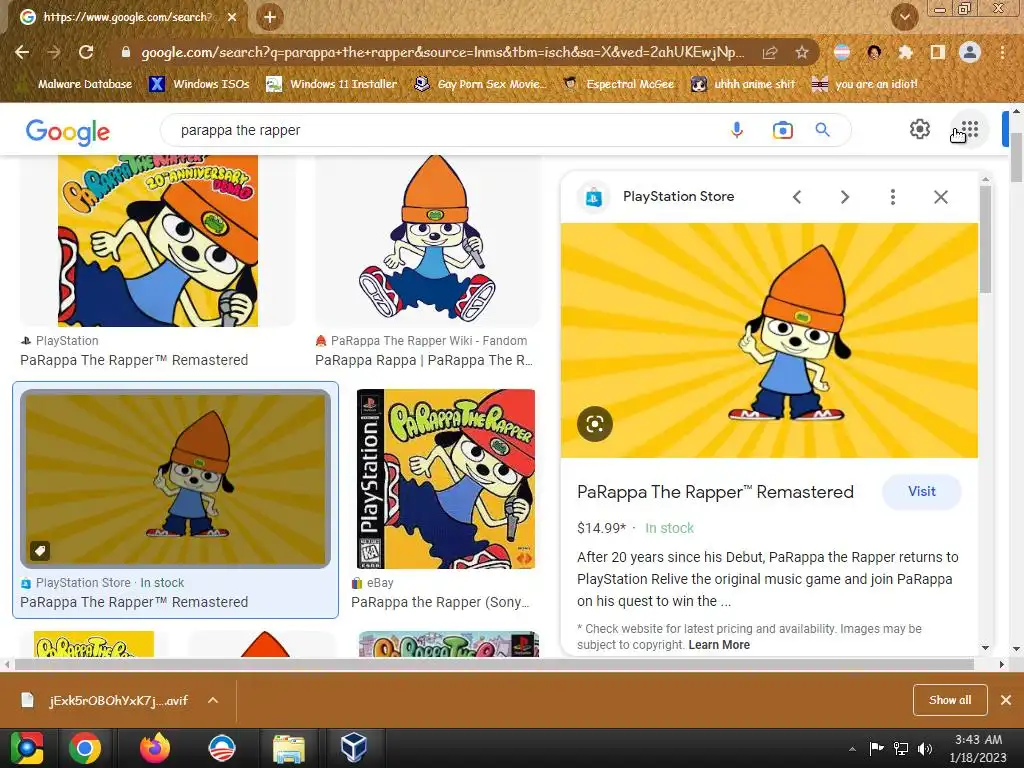Go forward using browser forward arrow
The image size is (1024, 768).
point(54,52)
